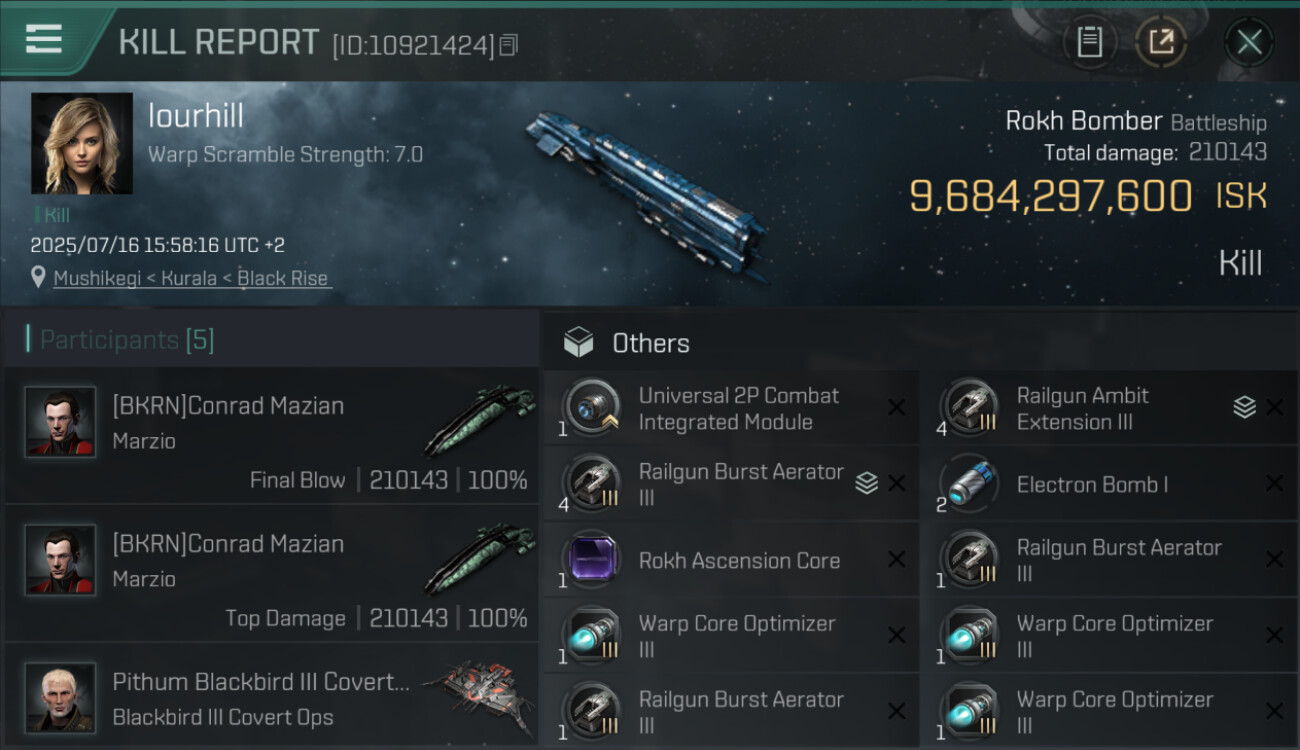Open the hamburger main menu
The width and height of the screenshot is (1300, 750).
(44, 40)
